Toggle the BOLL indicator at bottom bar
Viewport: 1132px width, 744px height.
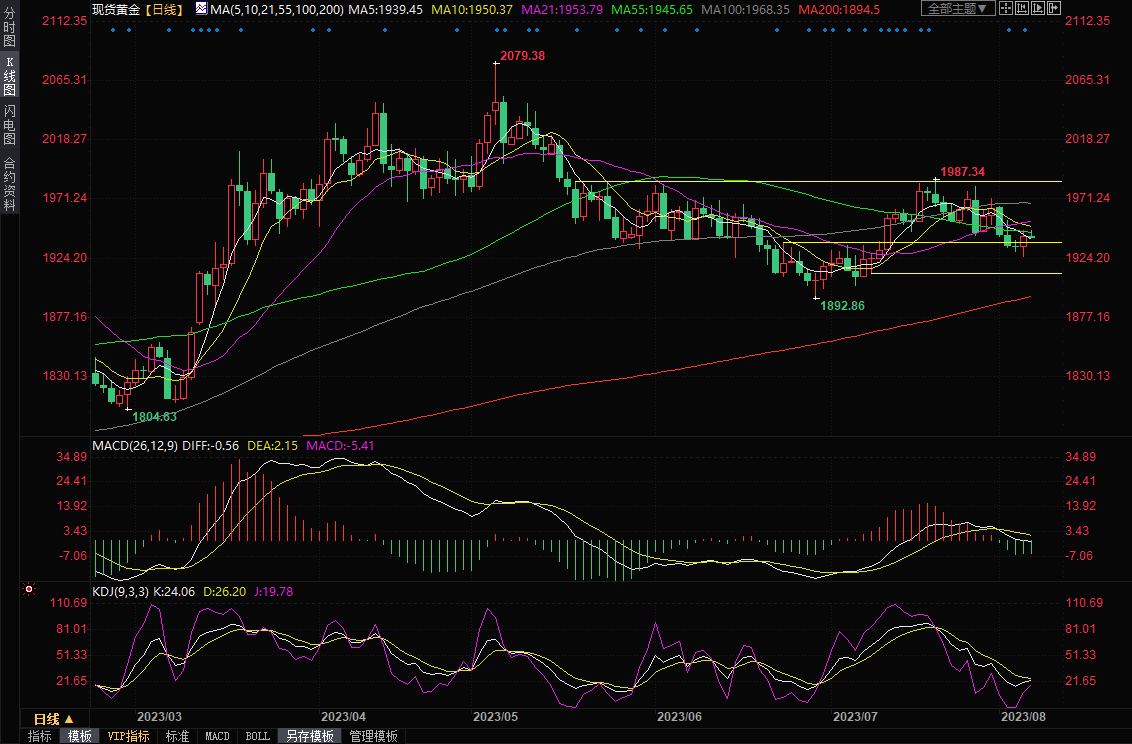tap(257, 736)
